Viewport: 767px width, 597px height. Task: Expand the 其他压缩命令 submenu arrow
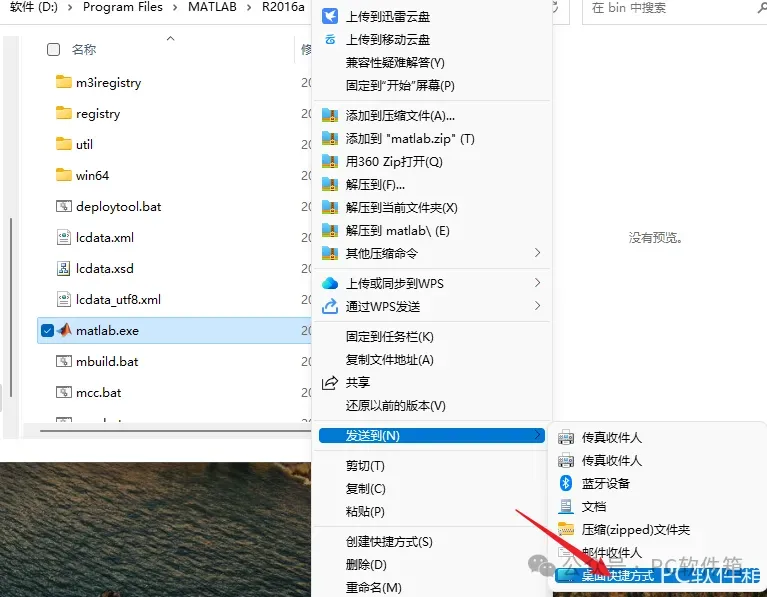point(537,253)
